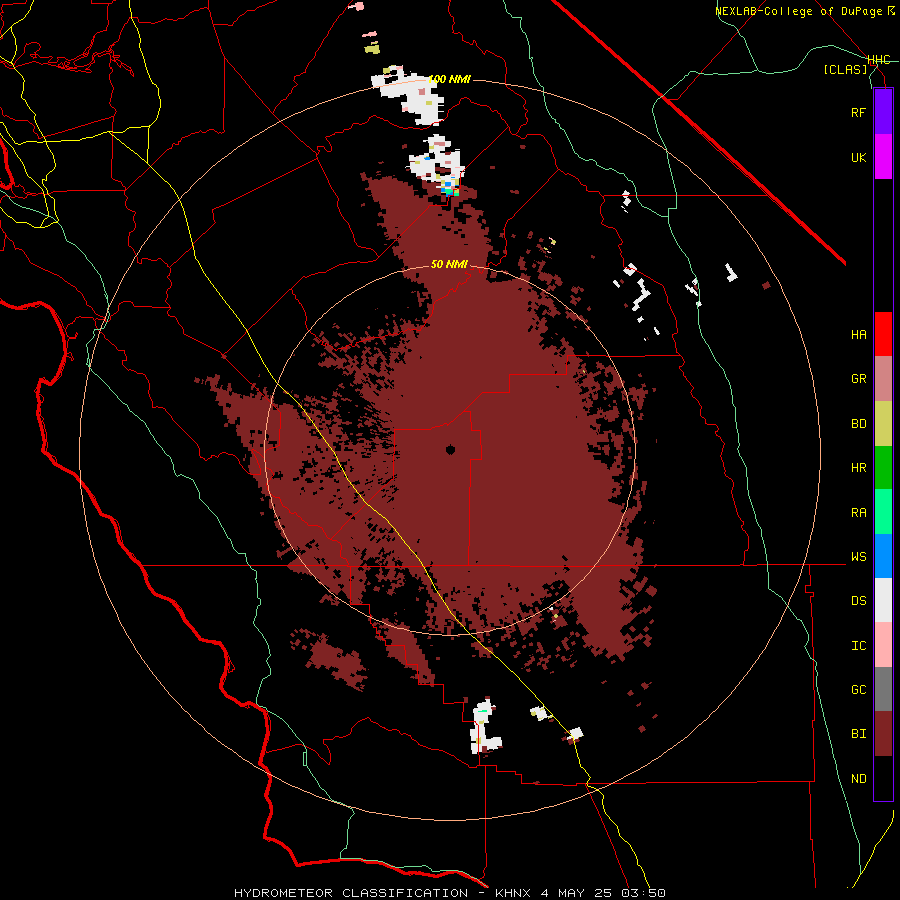Click the RA light green legend swatch
Image resolution: width=900 pixels, height=900 pixels.
[883, 512]
